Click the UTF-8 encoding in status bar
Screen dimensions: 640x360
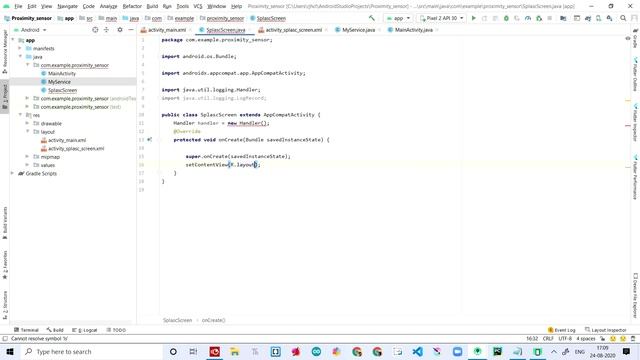(x=565, y=339)
